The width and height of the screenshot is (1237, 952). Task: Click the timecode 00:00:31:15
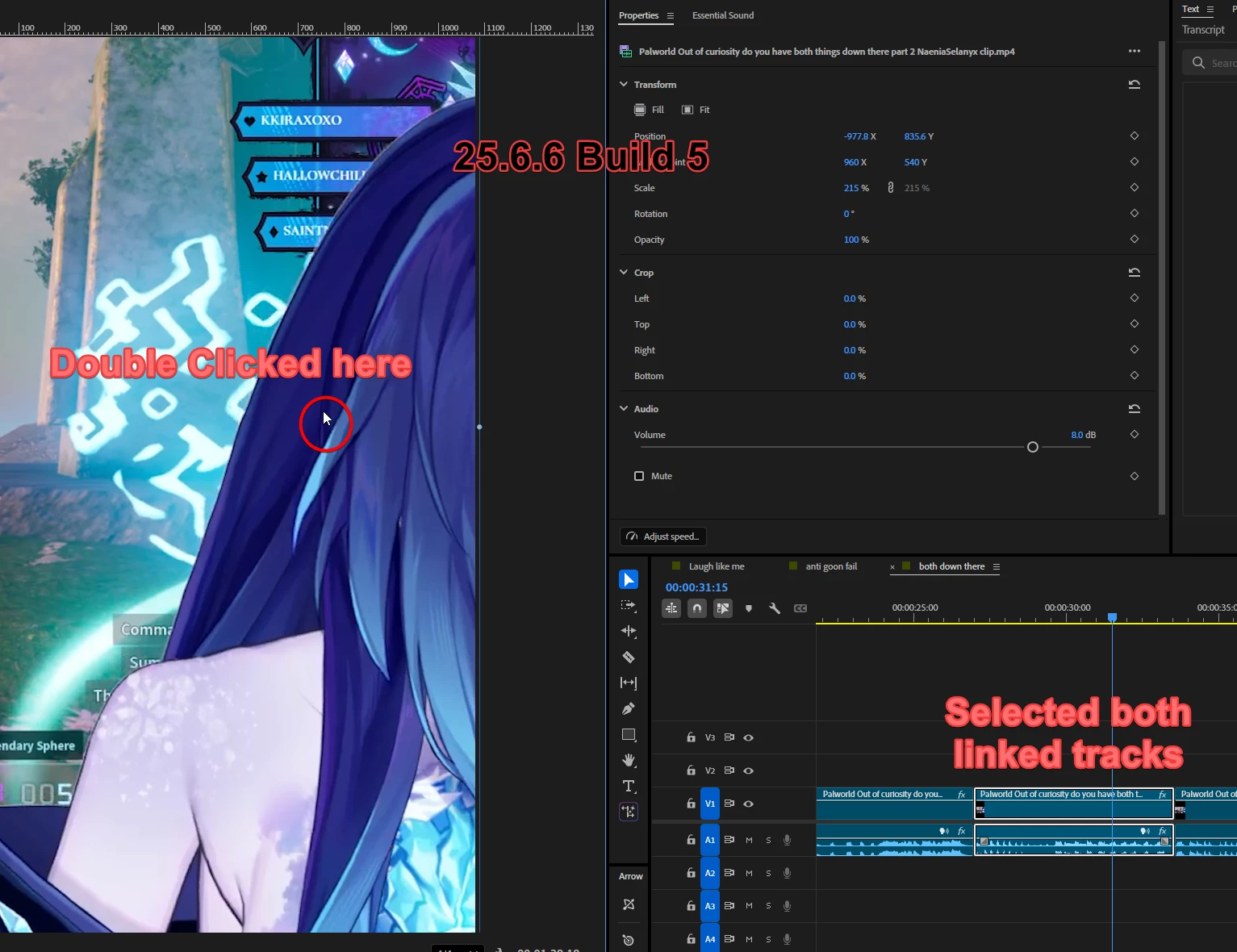click(696, 587)
